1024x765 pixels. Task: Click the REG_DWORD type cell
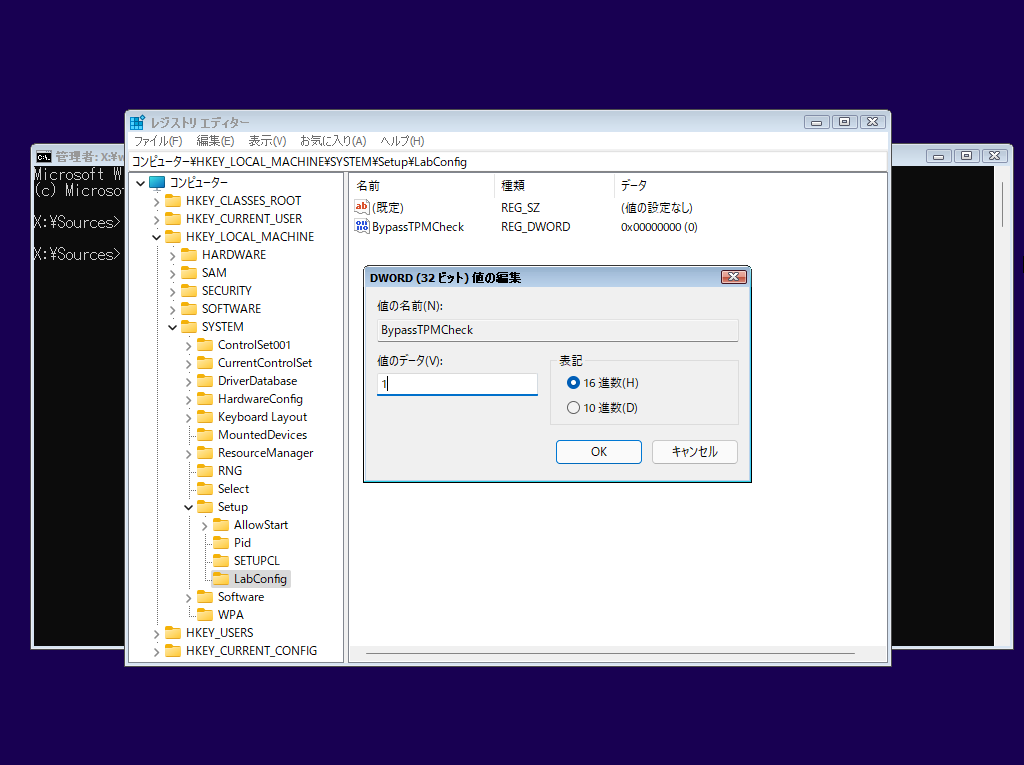(536, 227)
